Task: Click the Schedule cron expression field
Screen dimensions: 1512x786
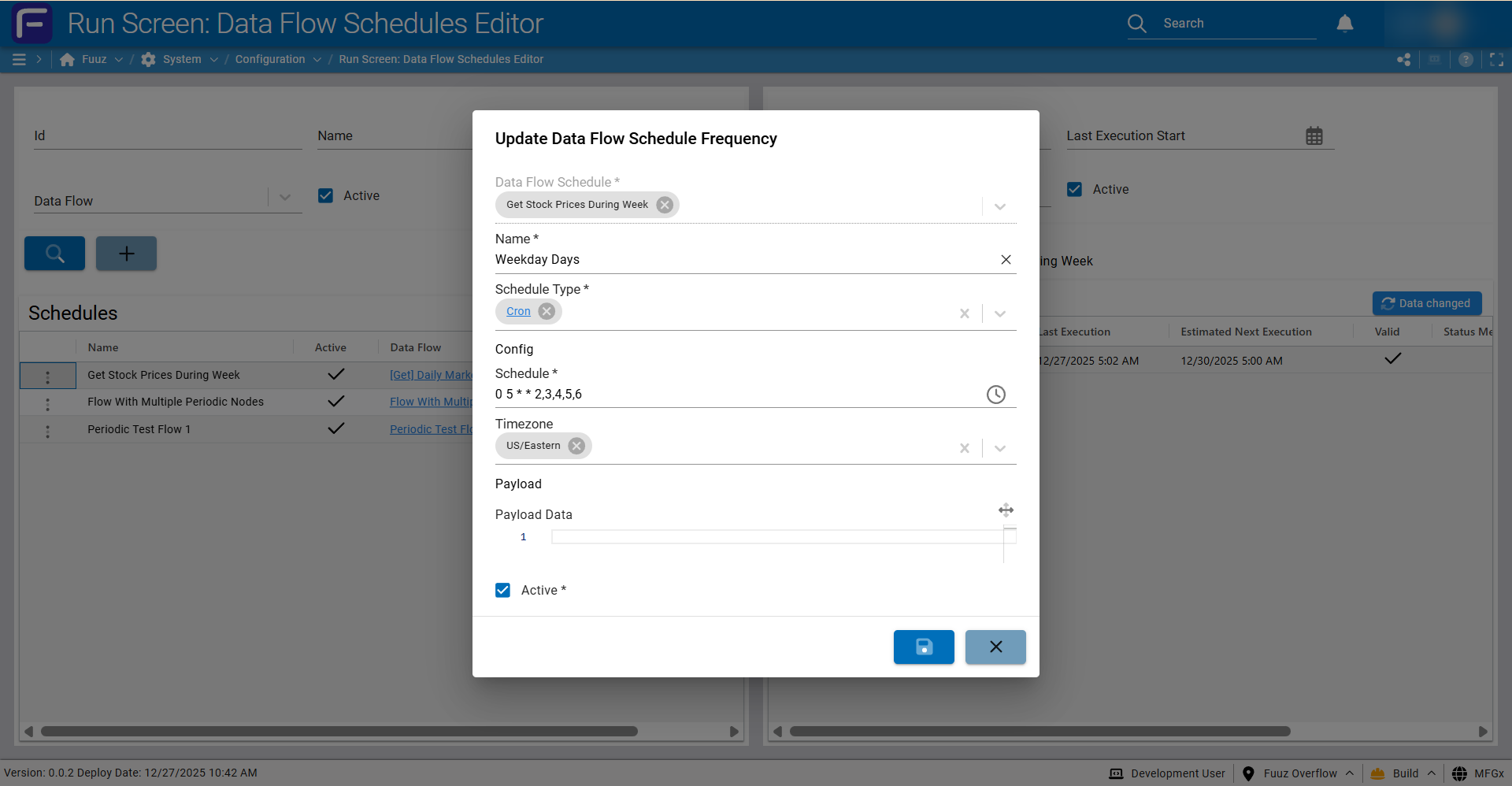Action: tap(739, 395)
